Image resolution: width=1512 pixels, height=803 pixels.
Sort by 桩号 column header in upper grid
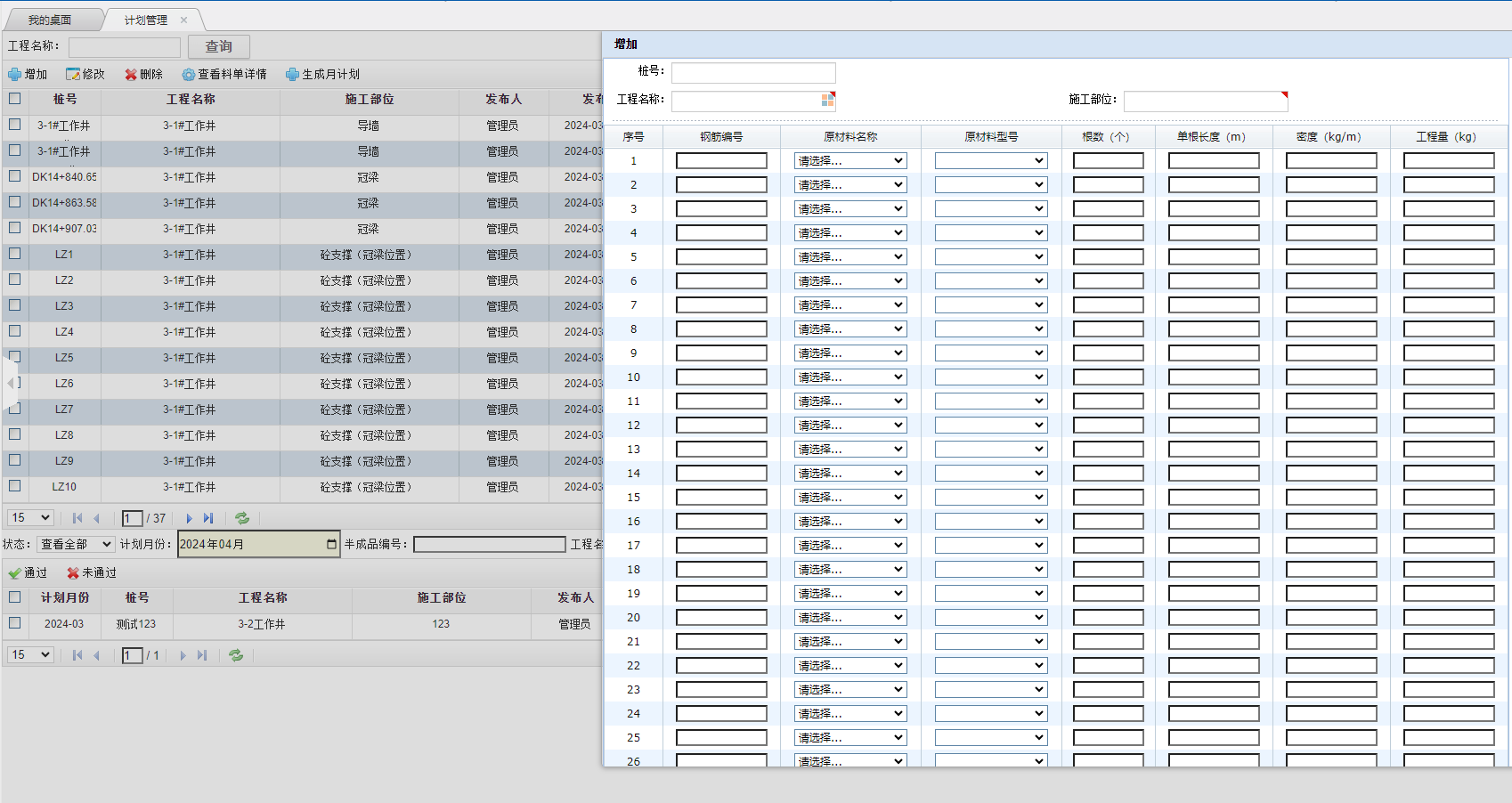(x=64, y=100)
